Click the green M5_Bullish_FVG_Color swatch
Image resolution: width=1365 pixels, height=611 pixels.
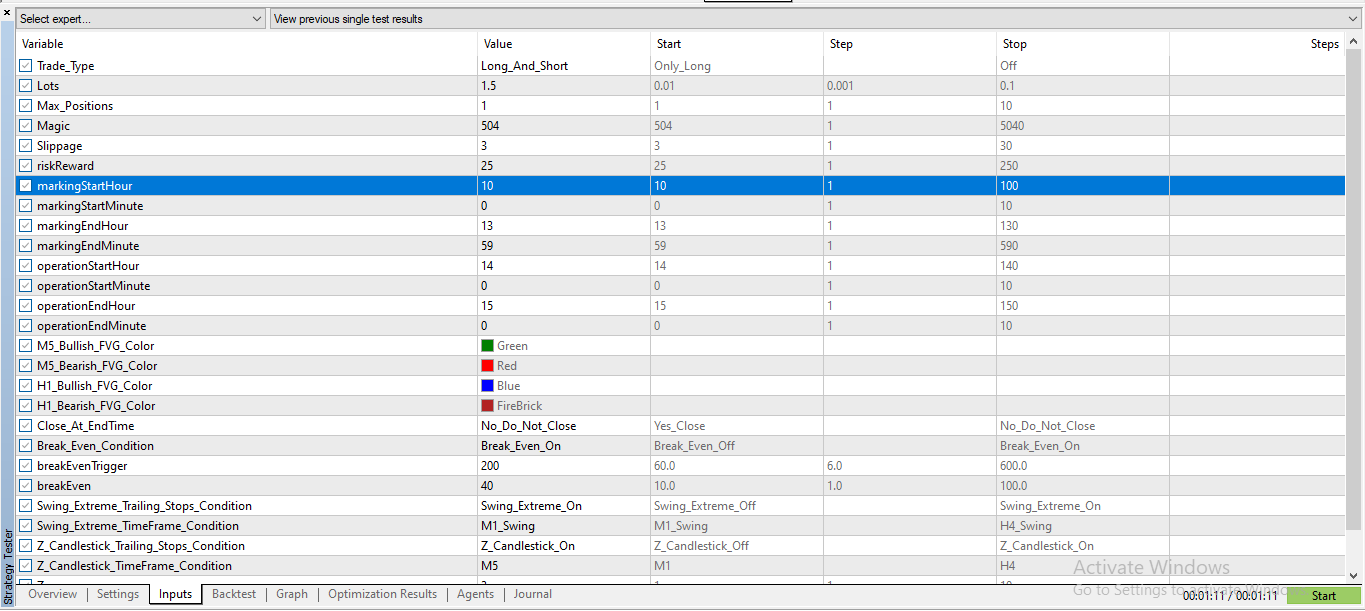[485, 345]
